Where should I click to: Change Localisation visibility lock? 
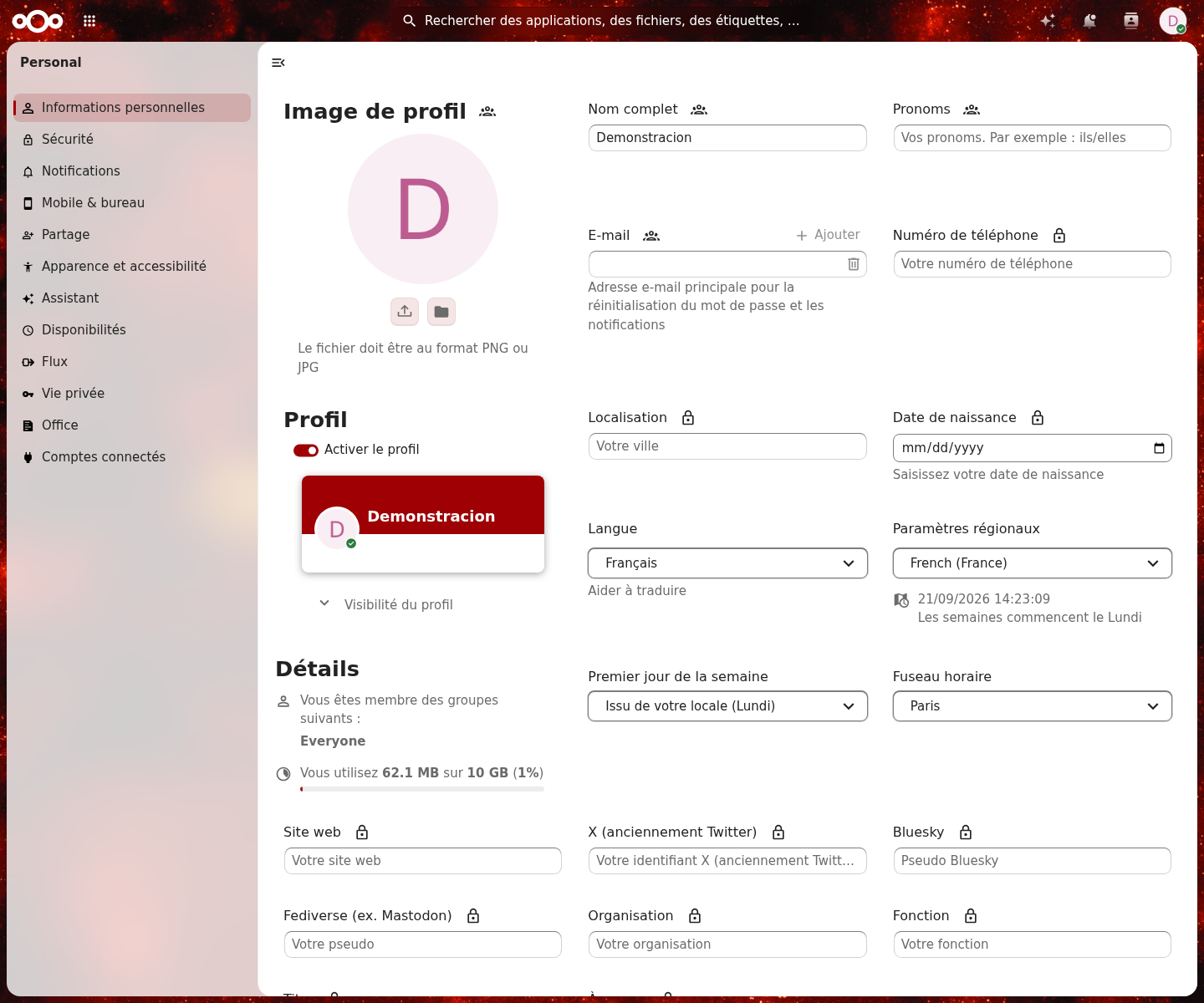pyautogui.click(x=688, y=418)
